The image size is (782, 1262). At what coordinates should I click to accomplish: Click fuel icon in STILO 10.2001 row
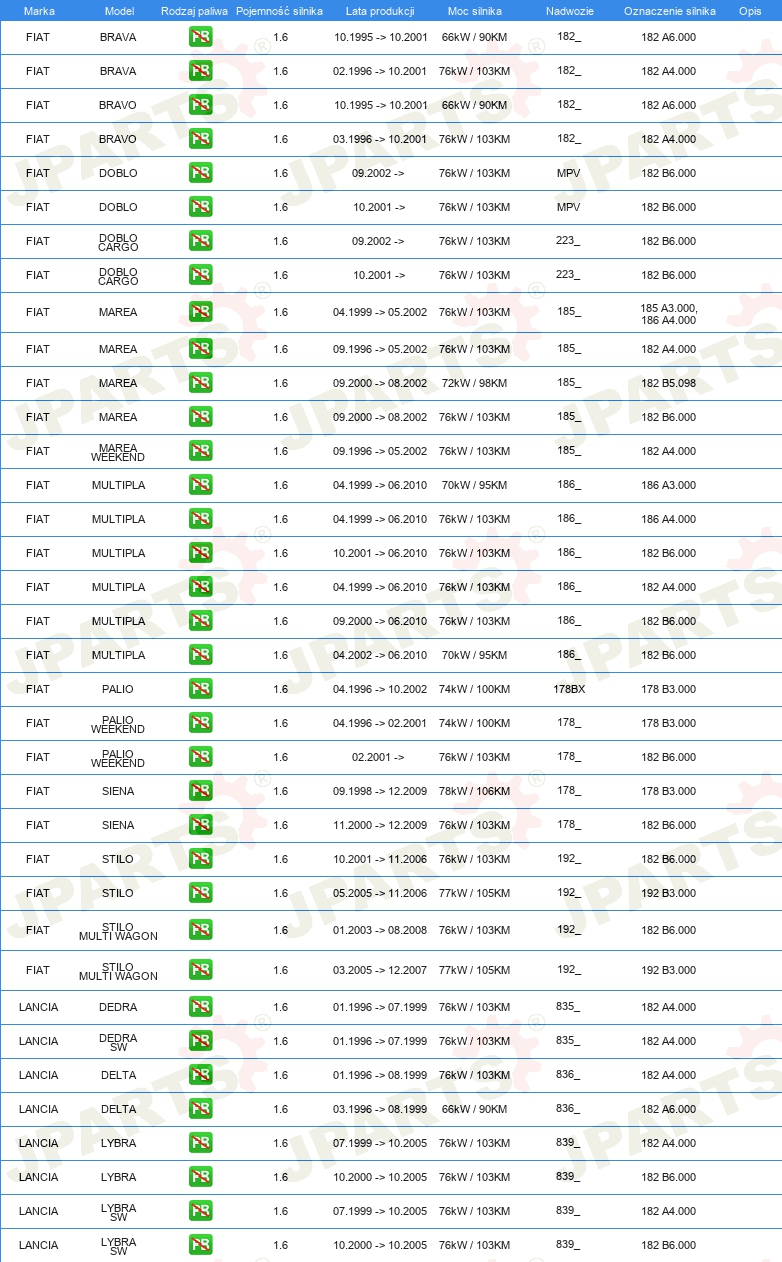200,859
